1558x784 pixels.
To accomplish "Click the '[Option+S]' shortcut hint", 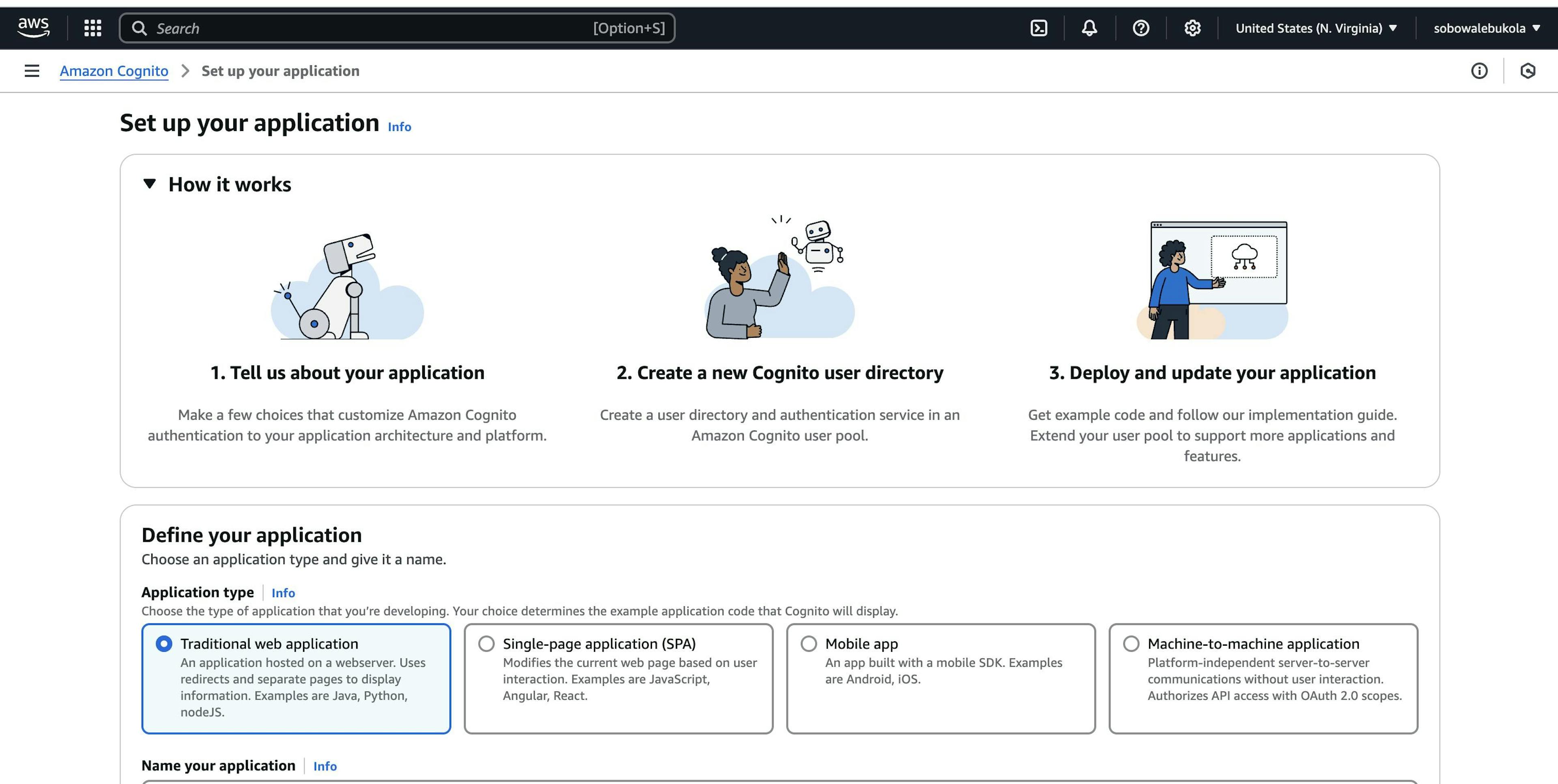I will click(629, 28).
